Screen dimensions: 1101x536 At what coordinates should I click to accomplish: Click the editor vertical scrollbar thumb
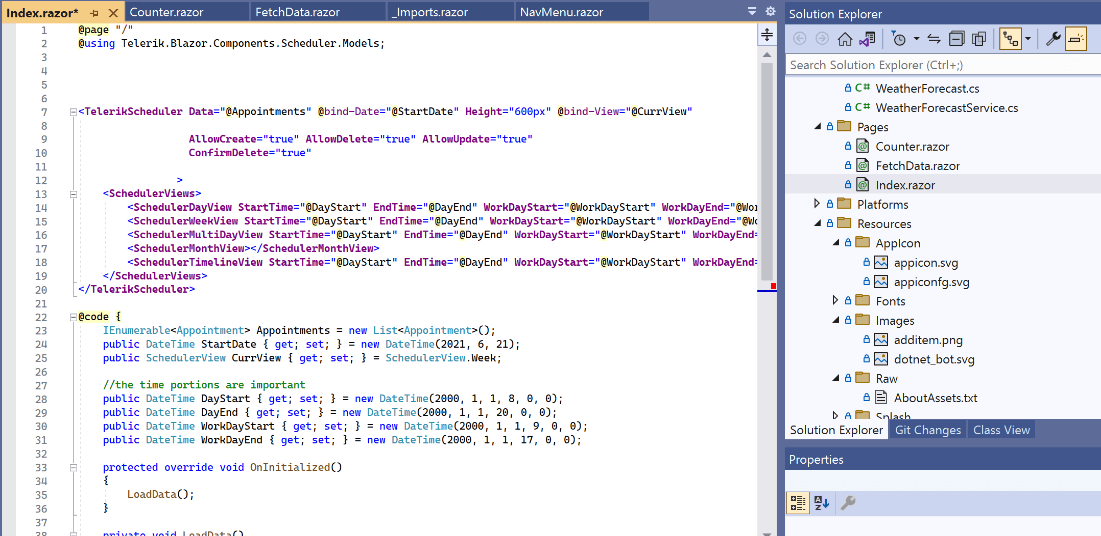(x=767, y=169)
